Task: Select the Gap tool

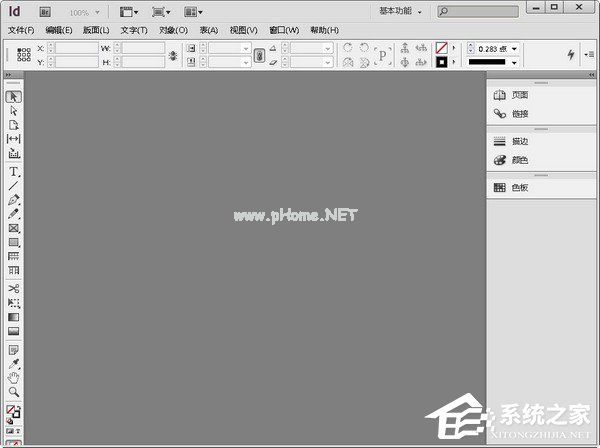Action: point(13,139)
